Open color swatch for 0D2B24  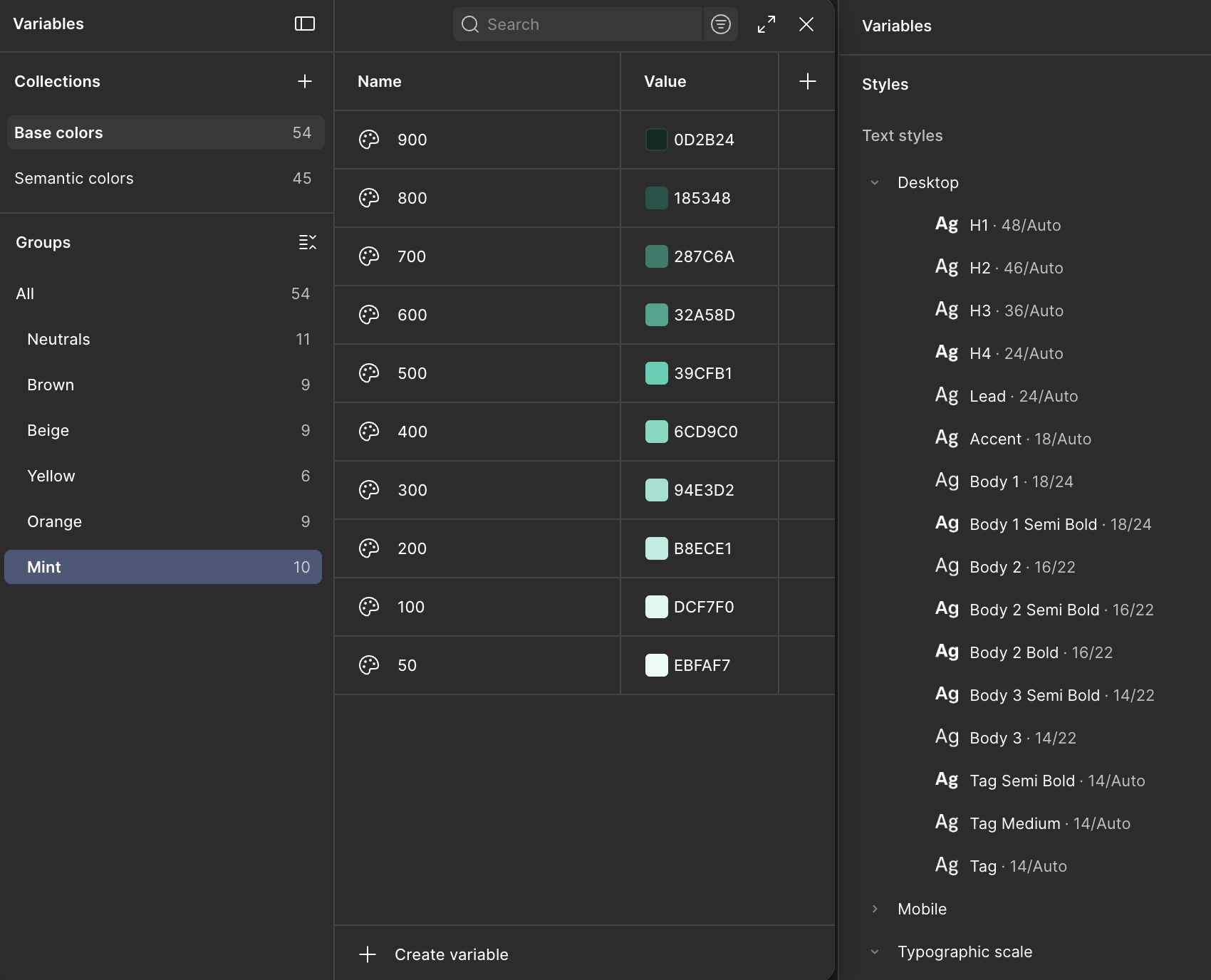coord(656,140)
